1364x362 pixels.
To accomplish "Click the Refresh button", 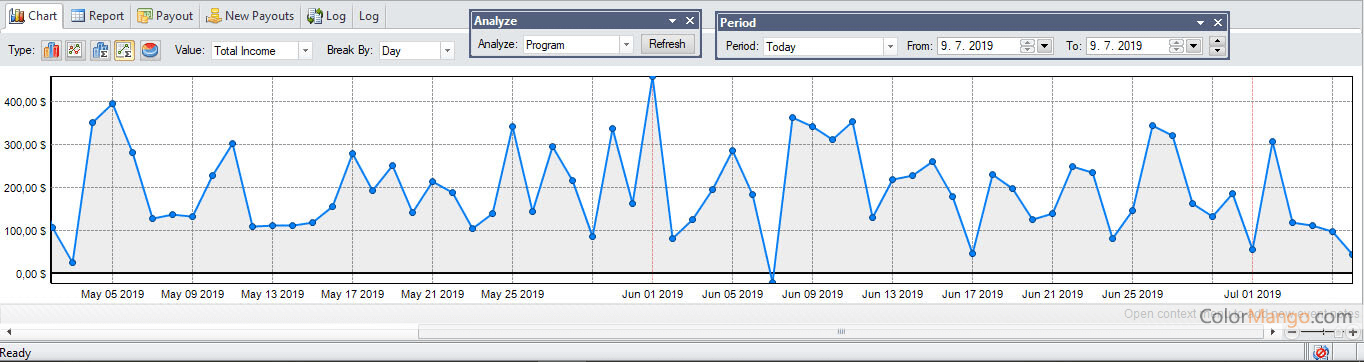I will point(667,44).
